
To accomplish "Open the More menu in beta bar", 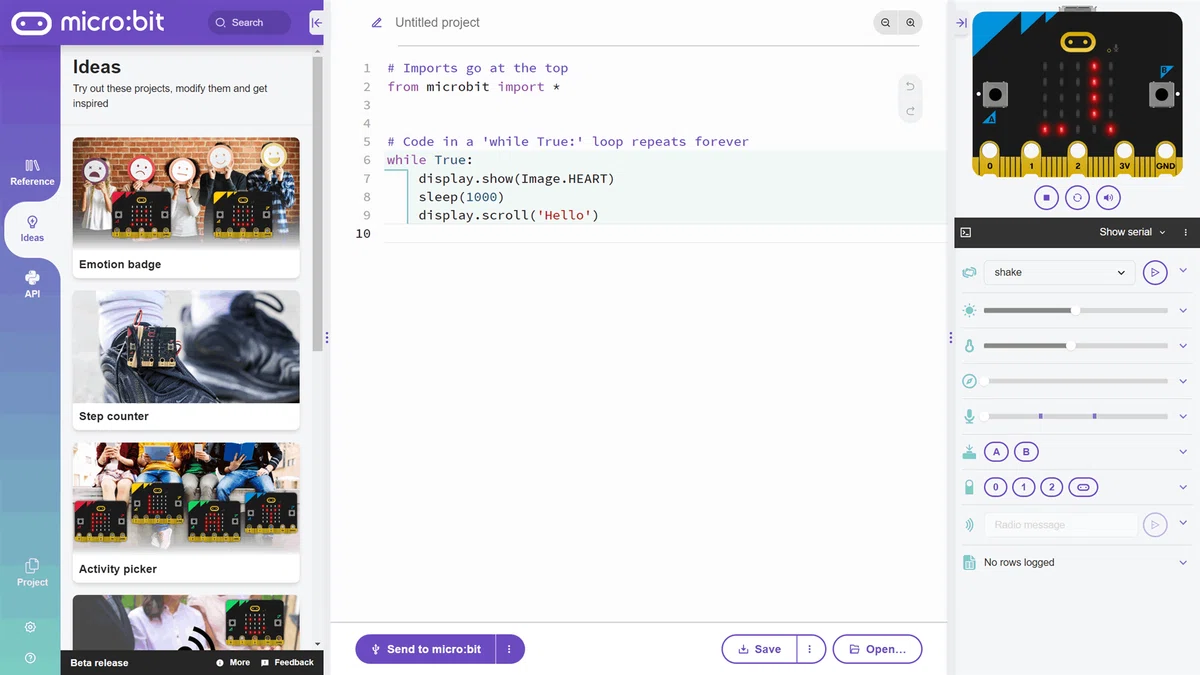I will (x=233, y=662).
